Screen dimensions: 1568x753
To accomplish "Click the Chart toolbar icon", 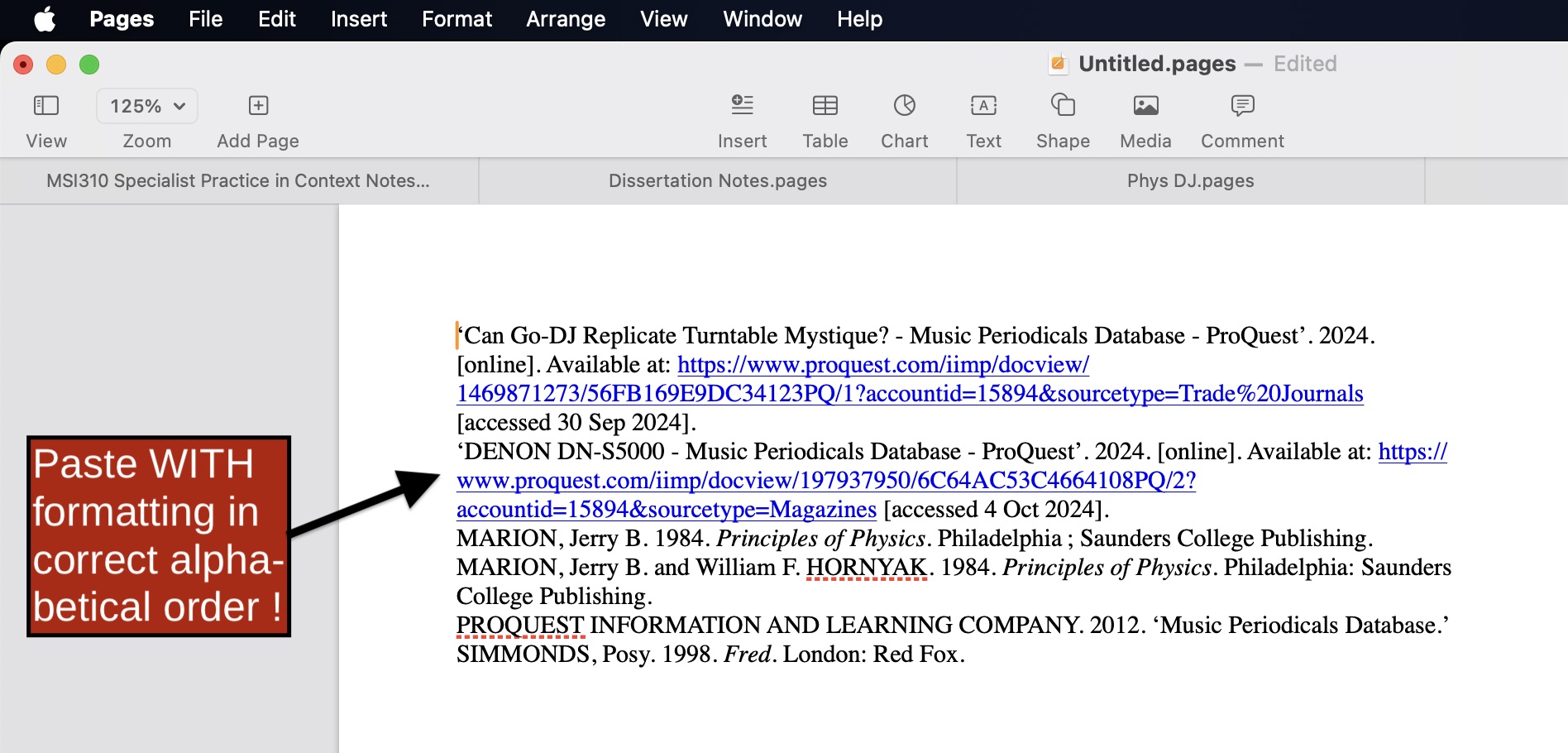I will tap(905, 106).
